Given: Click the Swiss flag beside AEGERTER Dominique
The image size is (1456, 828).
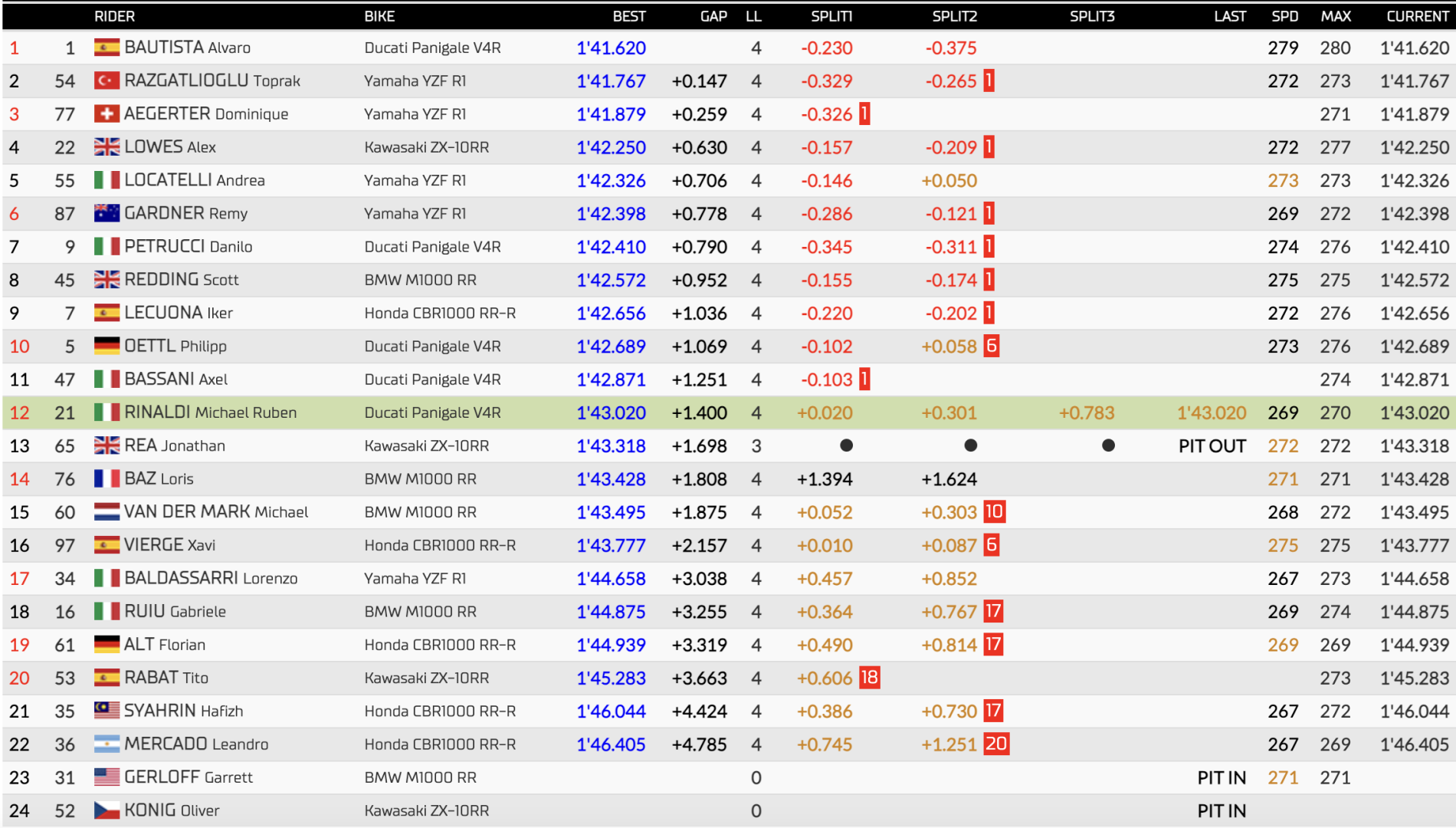Looking at the screenshot, I should pyautogui.click(x=107, y=114).
